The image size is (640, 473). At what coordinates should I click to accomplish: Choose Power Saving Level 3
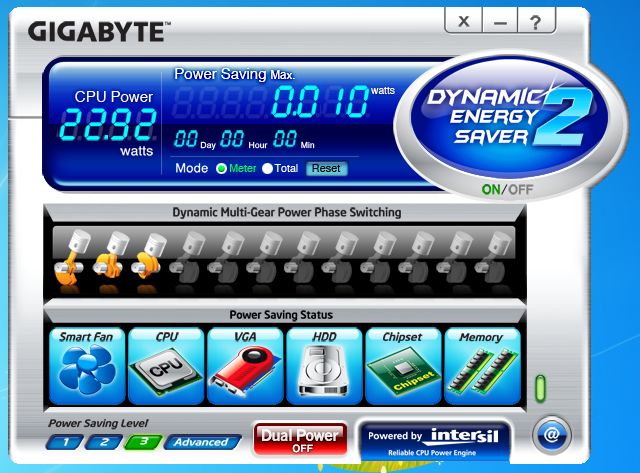coord(143,442)
